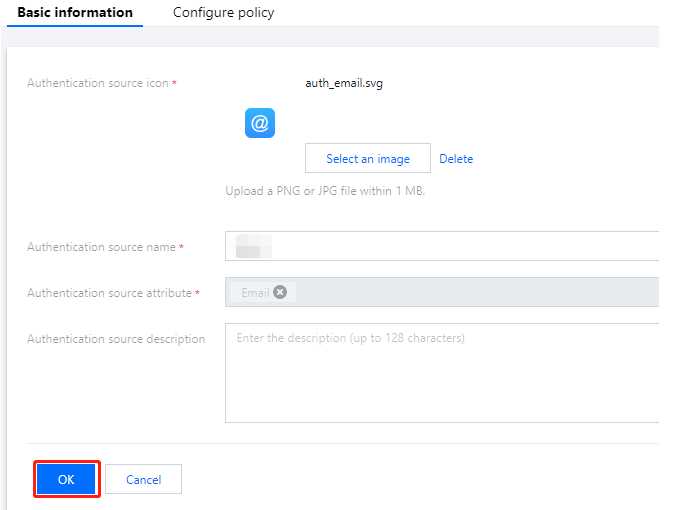Click the Authentication source description label

[116, 339]
